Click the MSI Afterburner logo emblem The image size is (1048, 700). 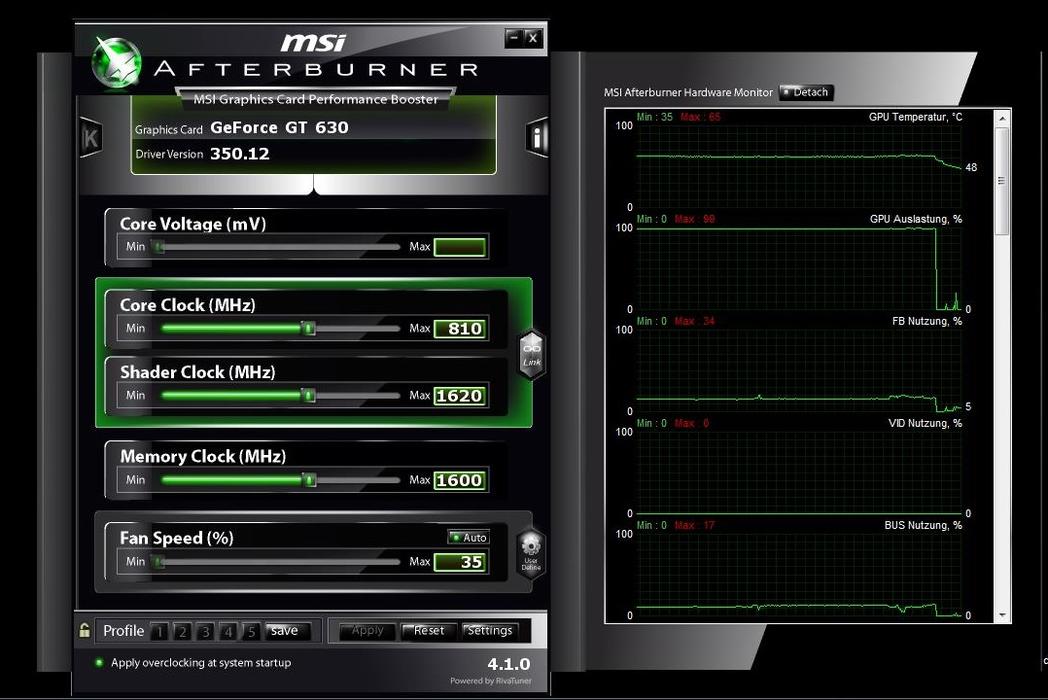point(116,64)
